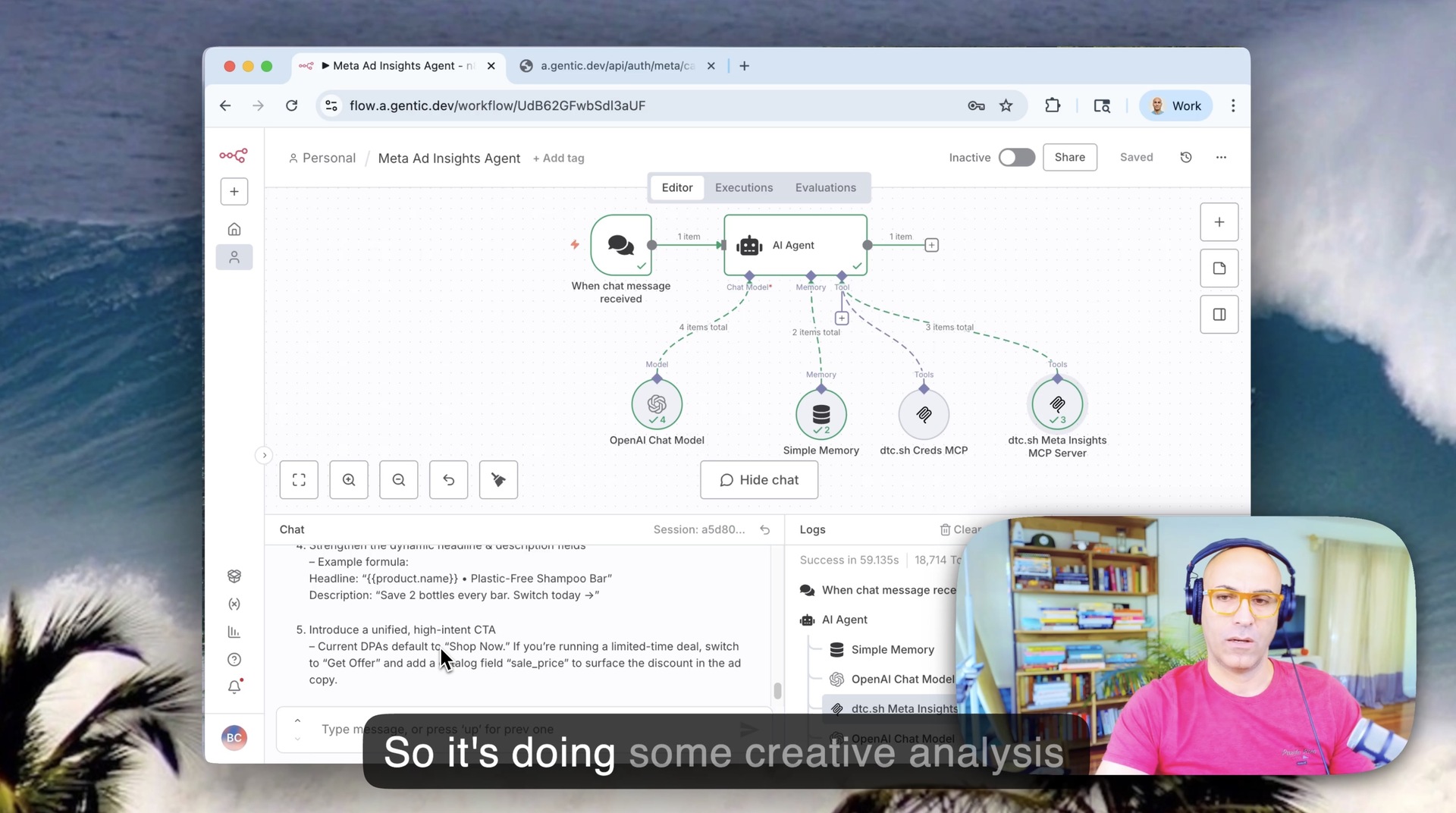Open the Templates cube icon in sidebar
This screenshot has height=813, width=1456.
234,576
